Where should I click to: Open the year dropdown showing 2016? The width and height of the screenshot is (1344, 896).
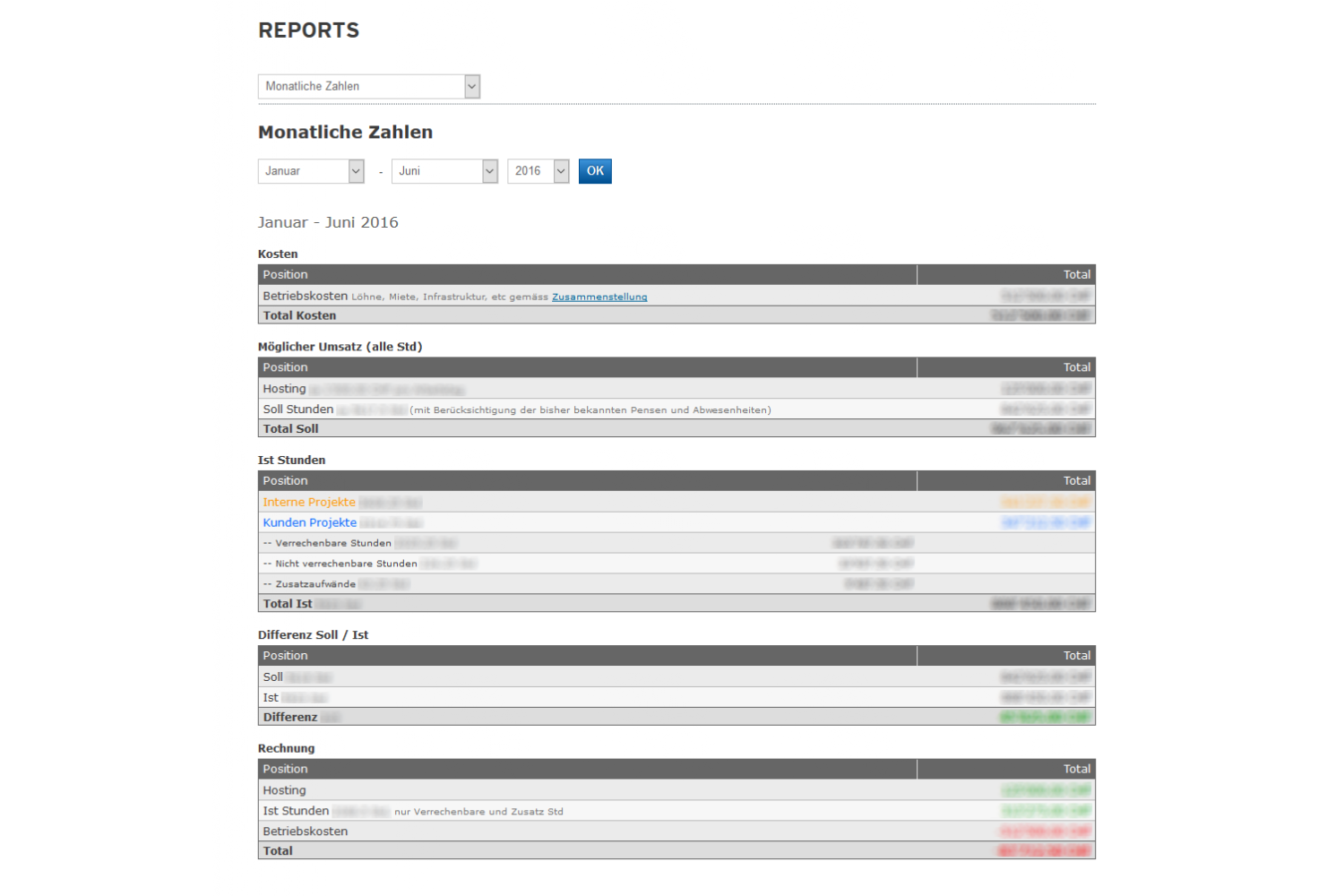538,171
